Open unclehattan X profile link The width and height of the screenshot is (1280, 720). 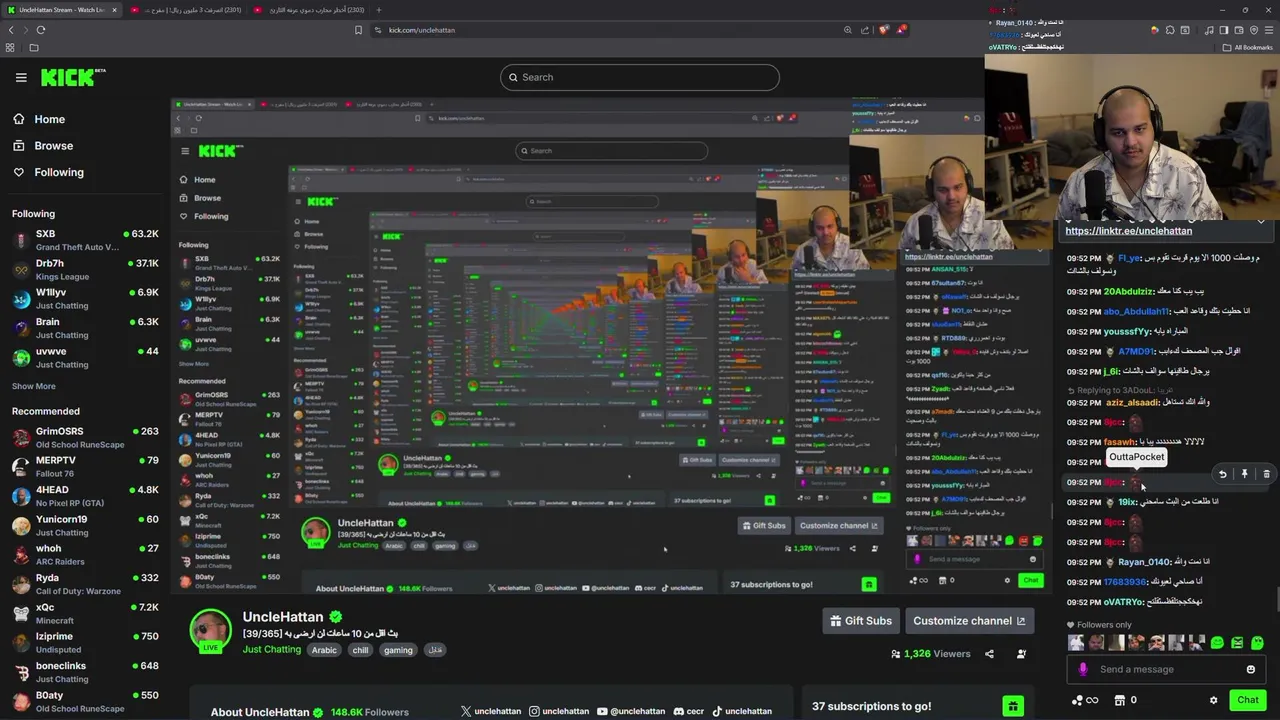pos(491,711)
